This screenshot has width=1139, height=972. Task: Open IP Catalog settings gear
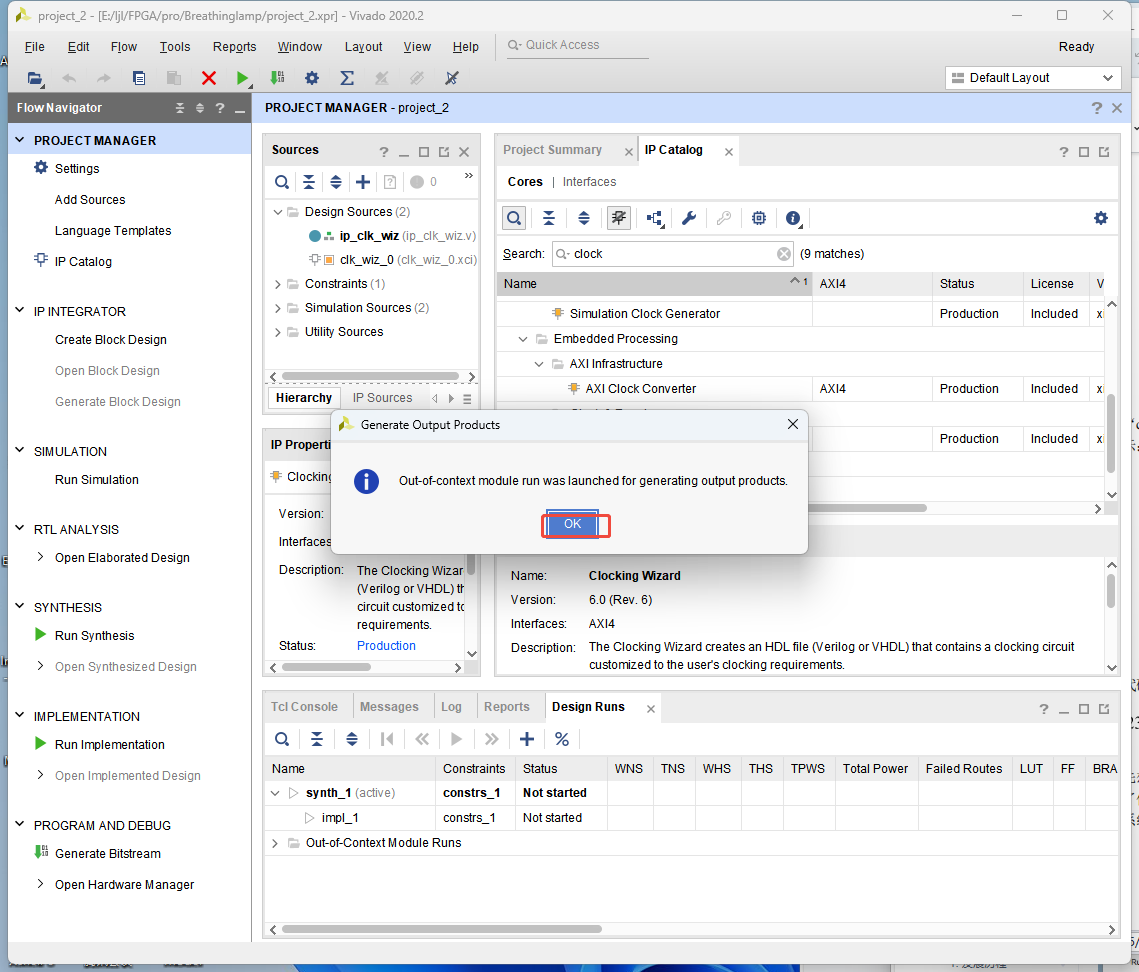click(1101, 218)
